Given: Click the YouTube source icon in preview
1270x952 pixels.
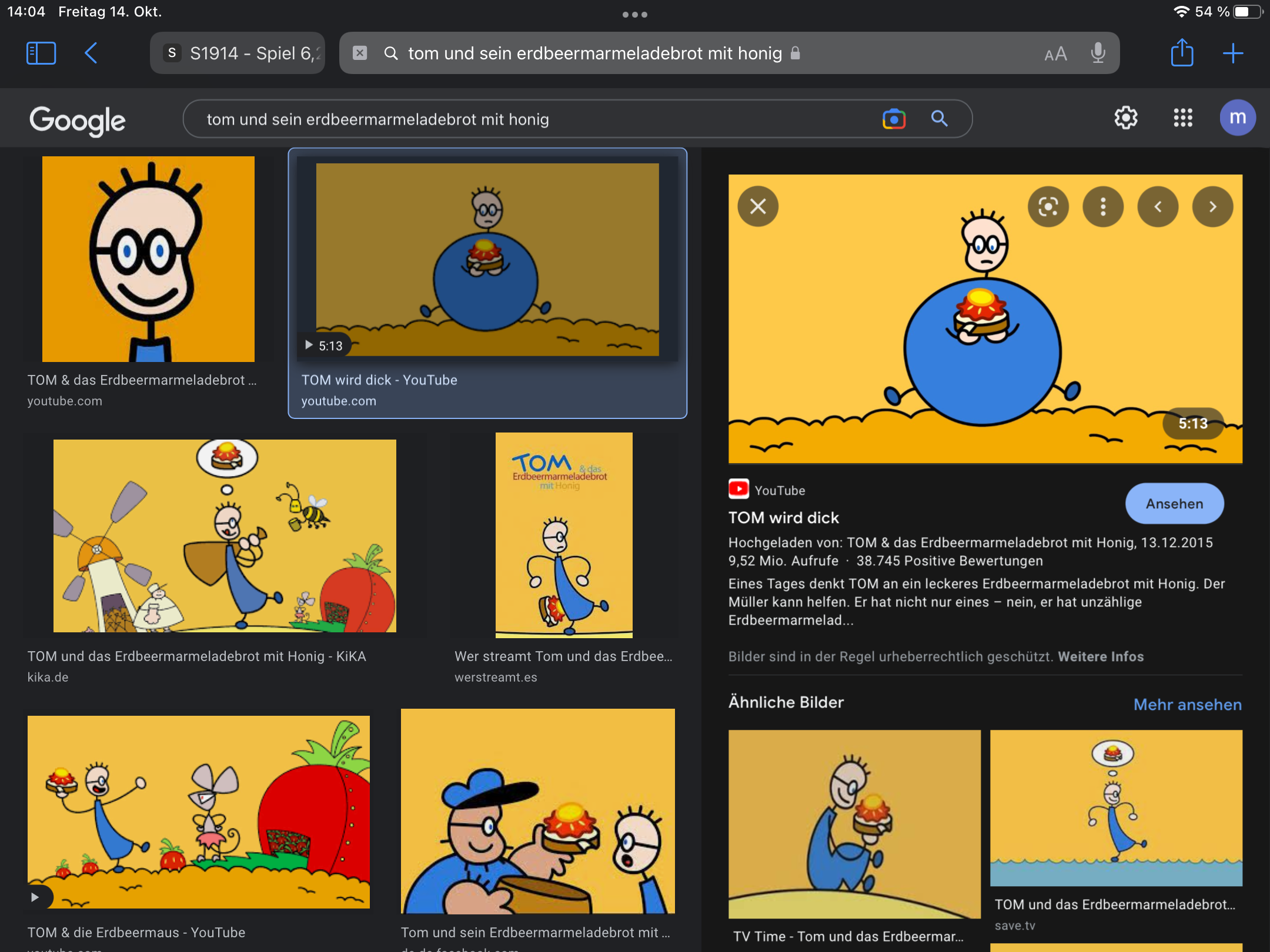Looking at the screenshot, I should pos(738,489).
